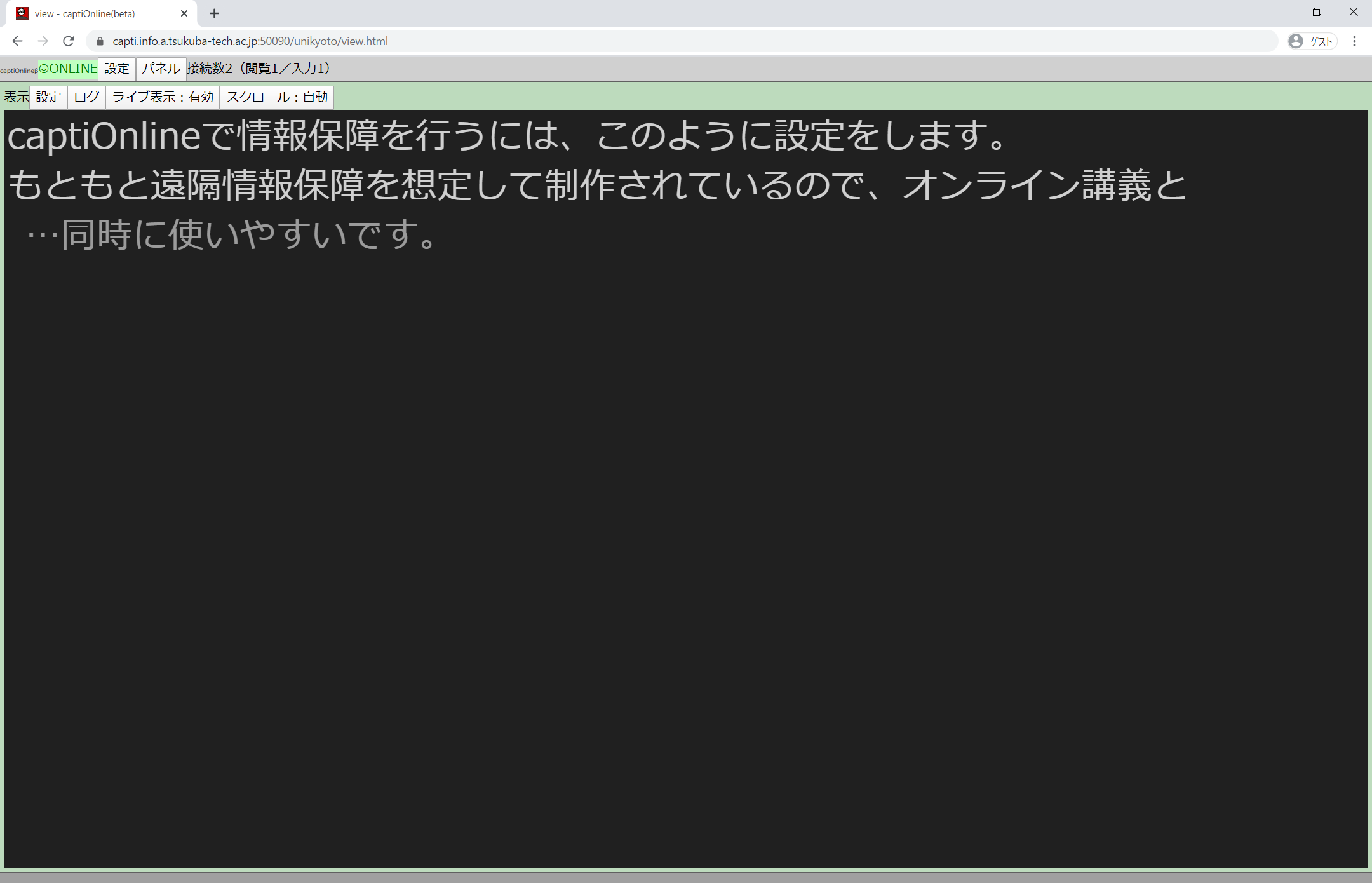Click the 接続数2（閲覧1／入力1）status text
Viewport: 1372px width, 883px height.
tap(258, 69)
